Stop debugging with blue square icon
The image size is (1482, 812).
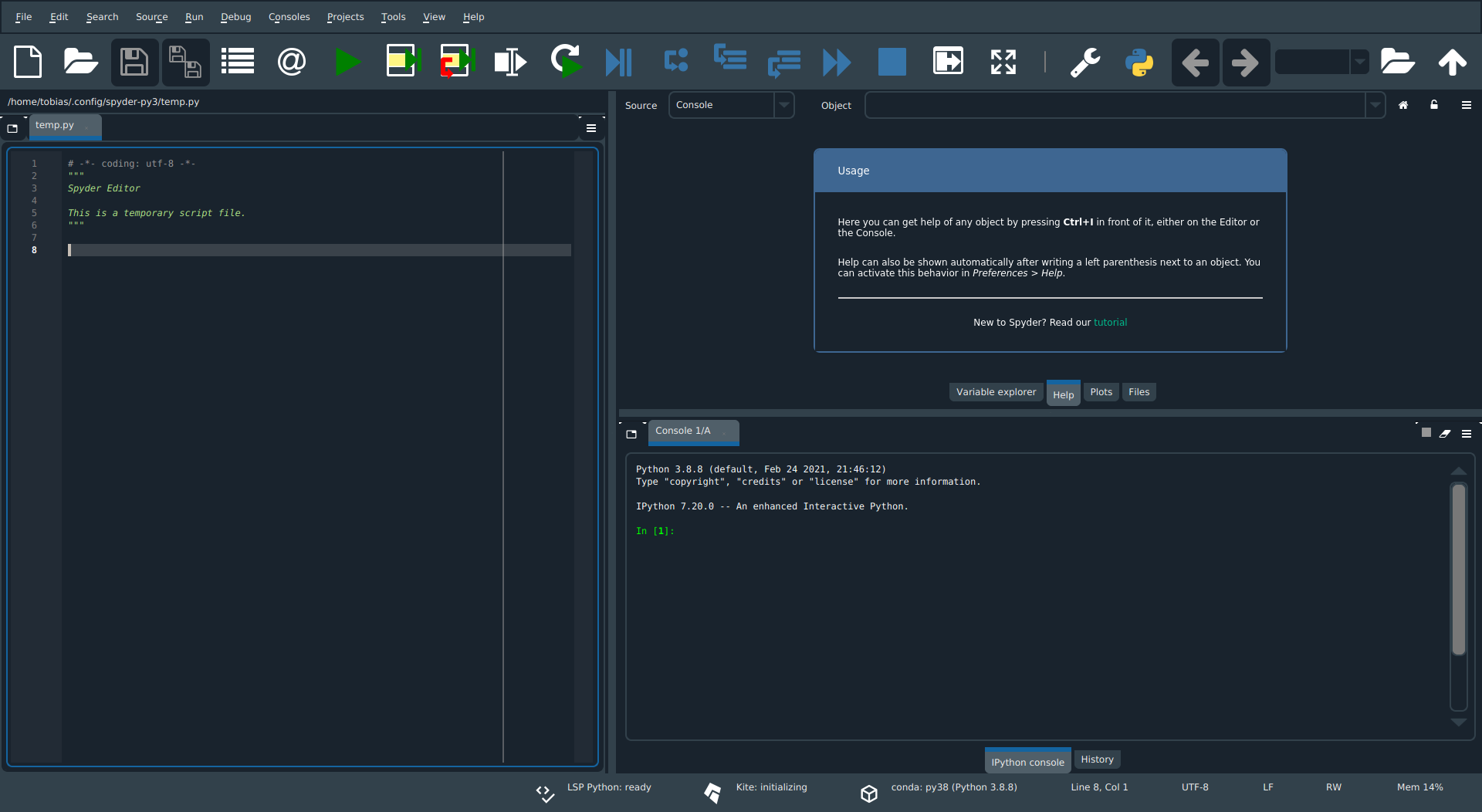(892, 62)
